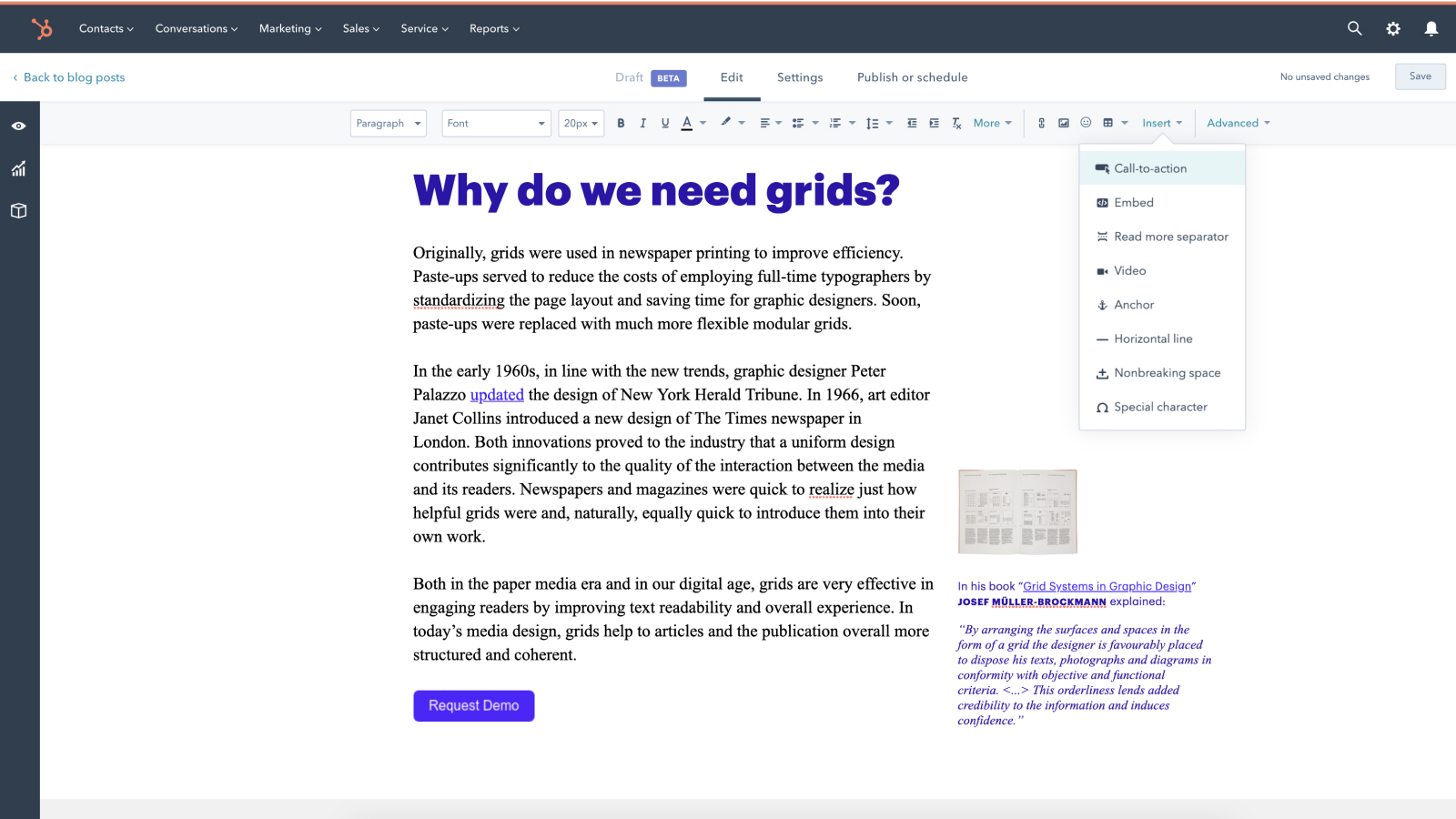
Task: Toggle bold formatting in the toolbar
Action: [x=621, y=124]
